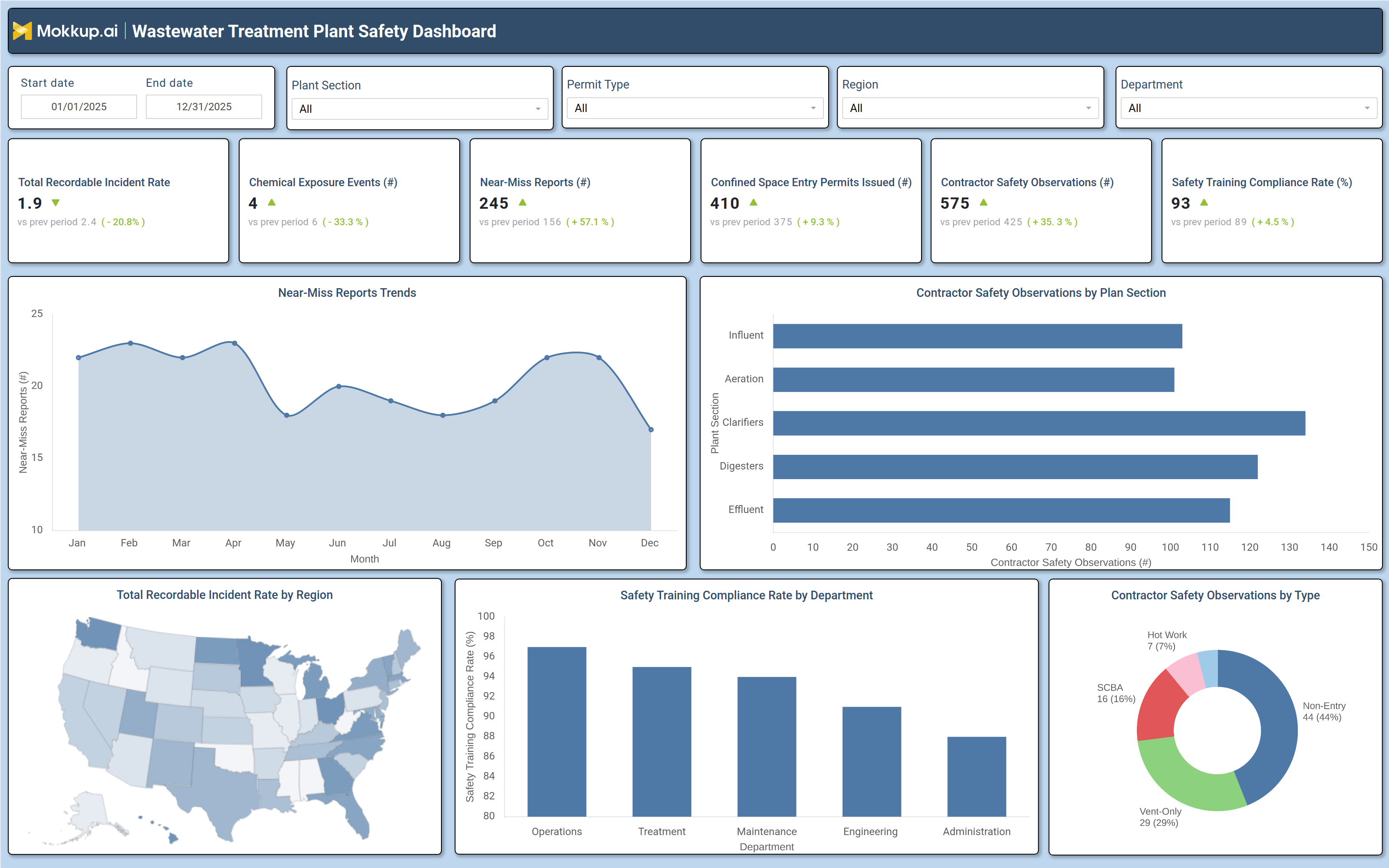Click the May data point on trend line
The width and height of the screenshot is (1389, 868).
287,415
